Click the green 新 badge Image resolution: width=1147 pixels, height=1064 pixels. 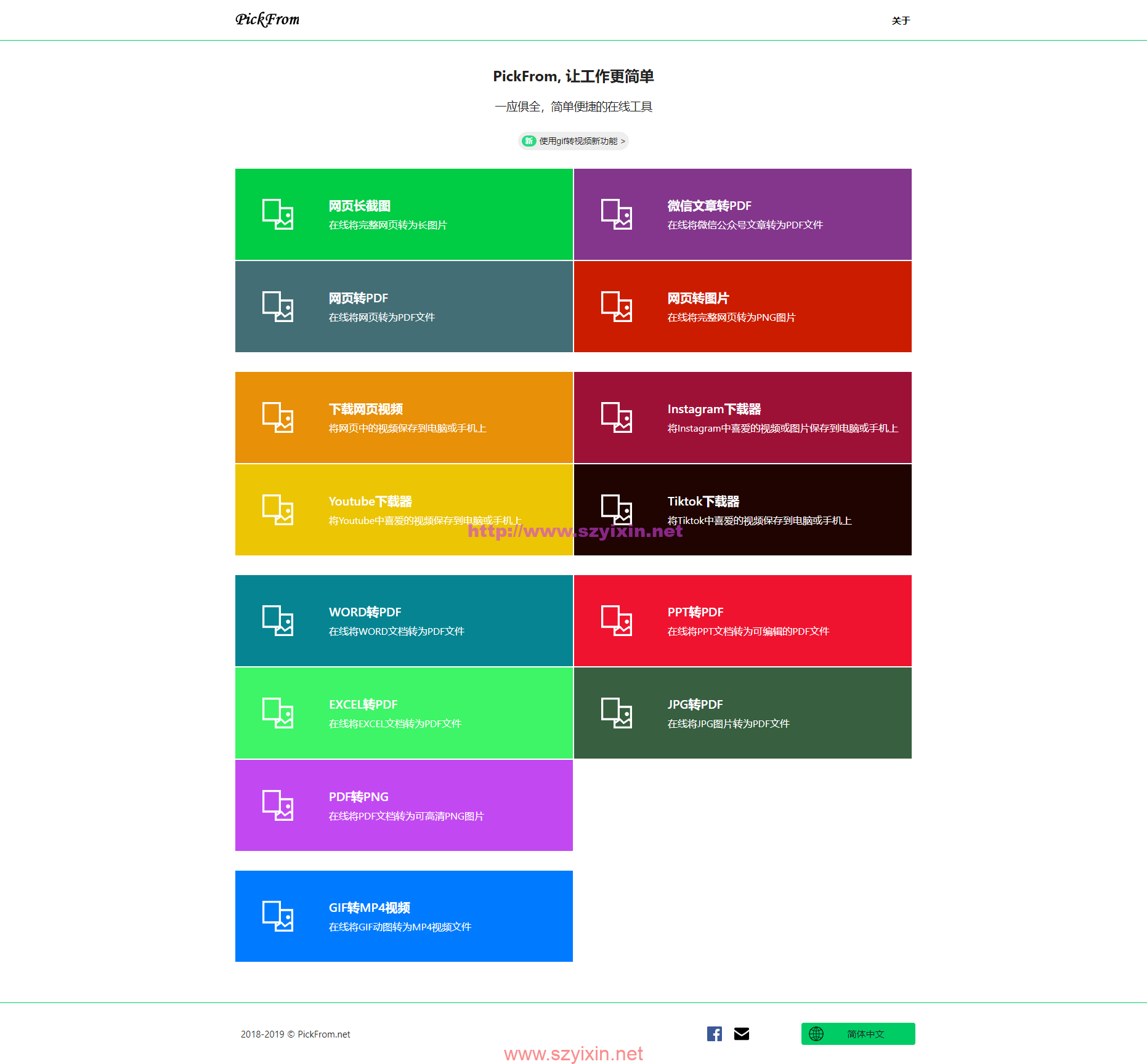coord(529,141)
